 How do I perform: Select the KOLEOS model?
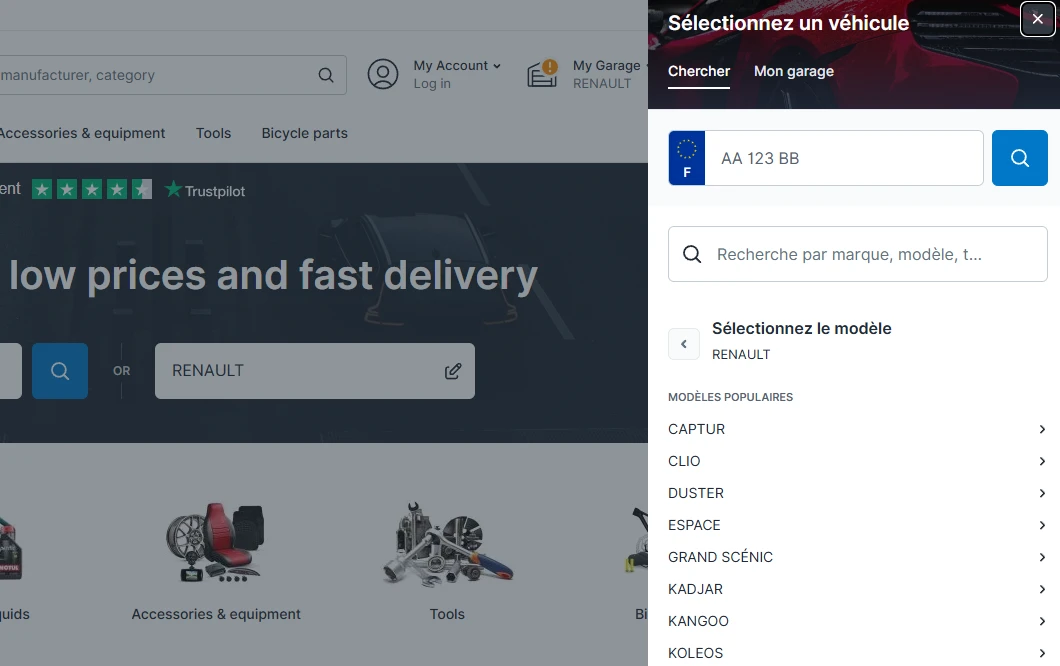point(857,653)
